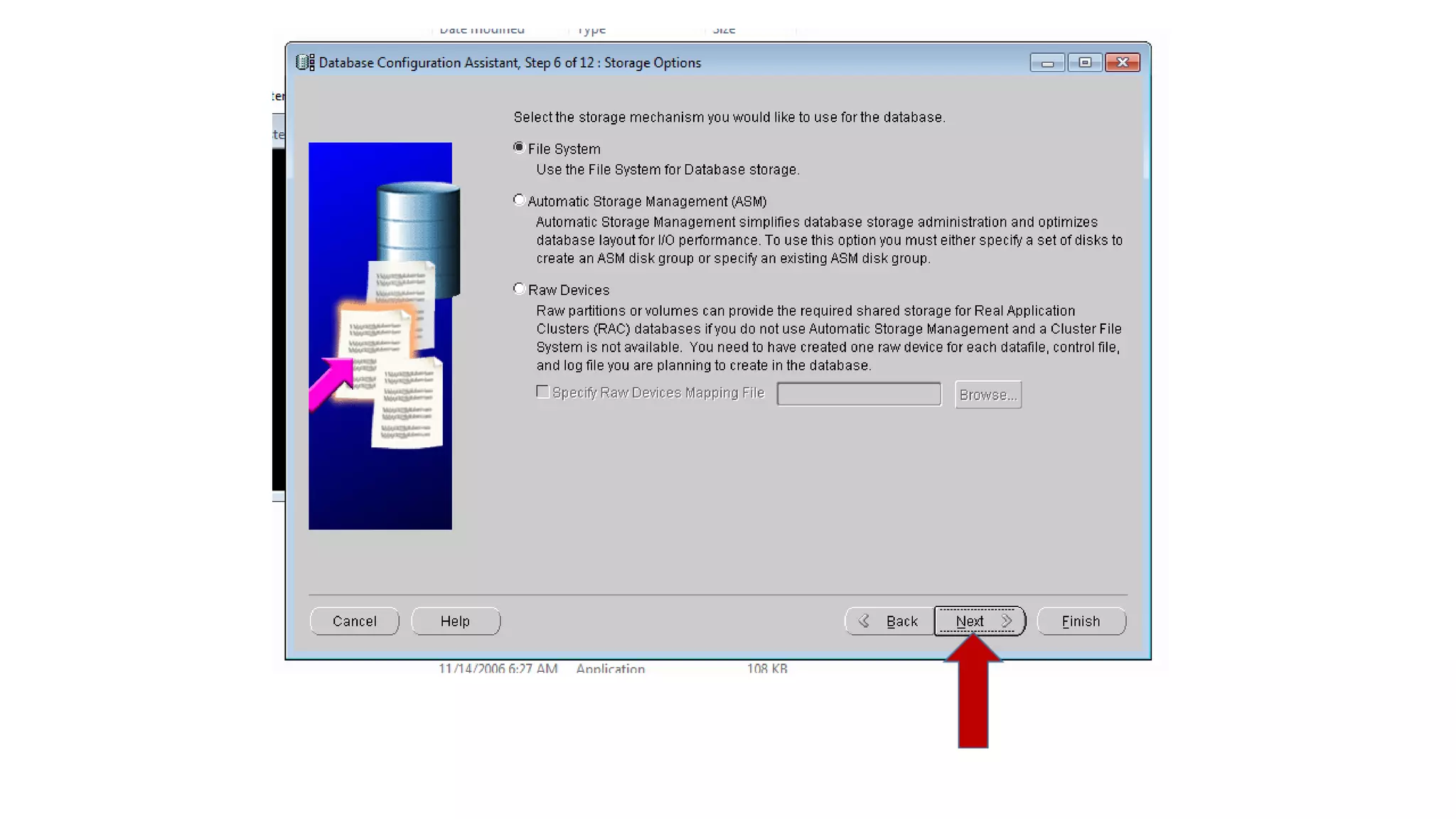
Task: Select the File System storage option
Action: point(519,148)
